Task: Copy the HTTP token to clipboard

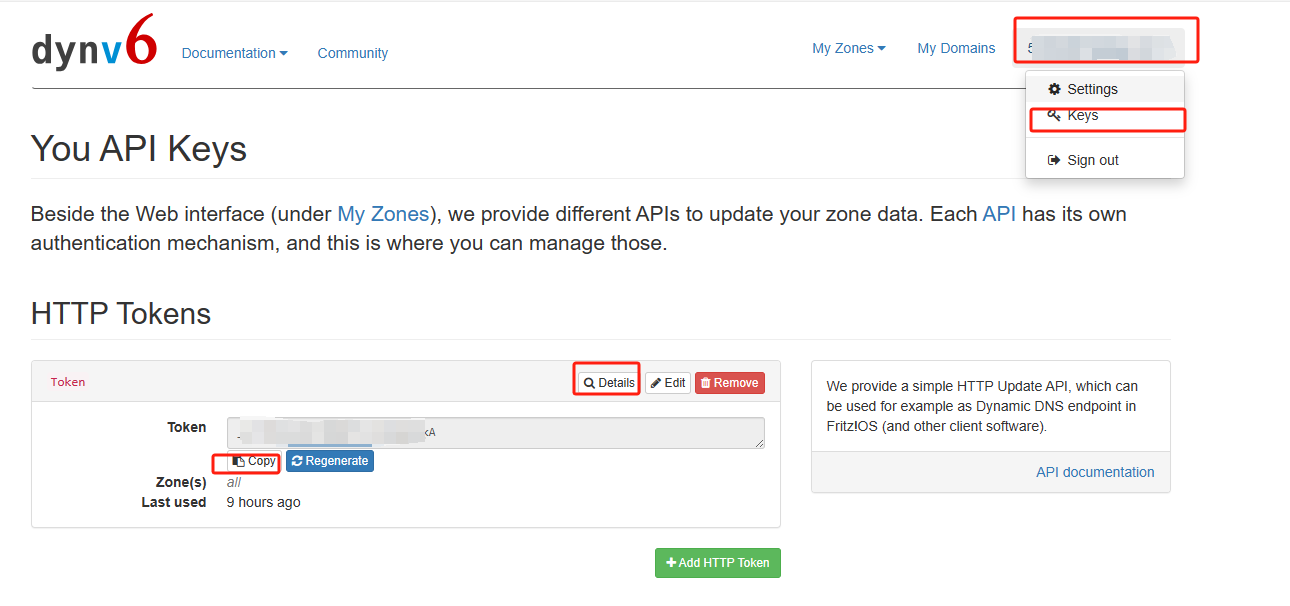Action: coord(254,461)
